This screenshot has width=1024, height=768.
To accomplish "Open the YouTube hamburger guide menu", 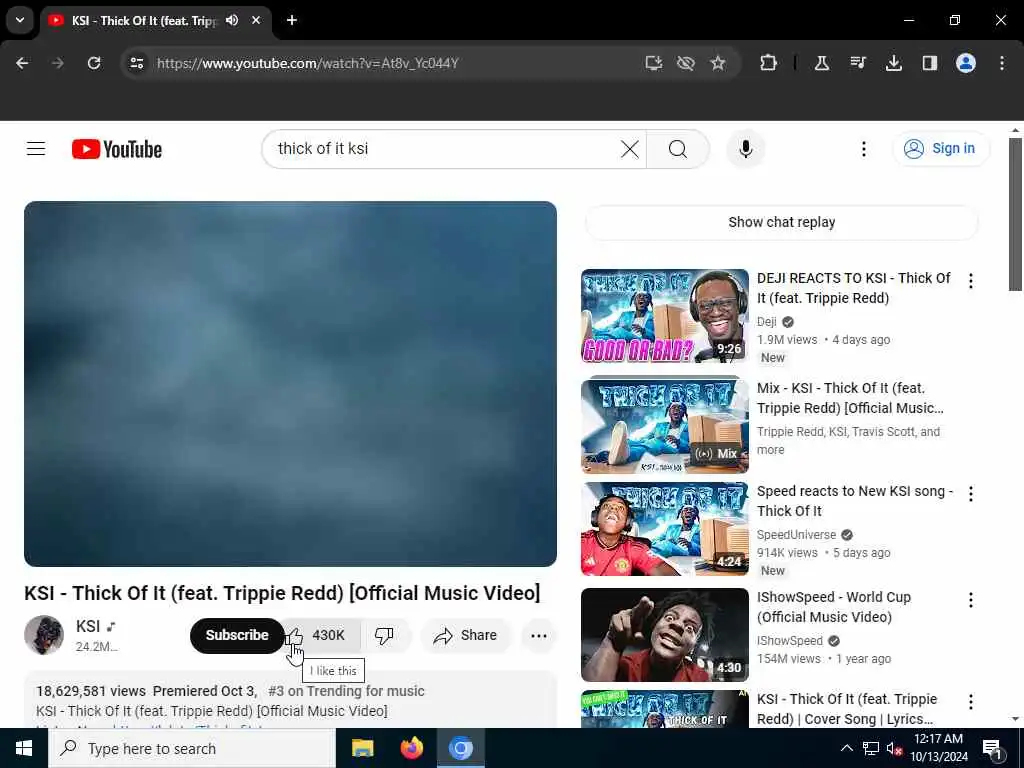I will (x=36, y=149).
